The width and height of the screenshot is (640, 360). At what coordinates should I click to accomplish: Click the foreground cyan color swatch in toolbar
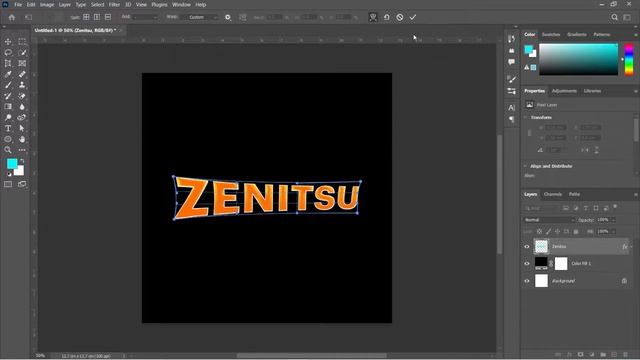(12, 164)
